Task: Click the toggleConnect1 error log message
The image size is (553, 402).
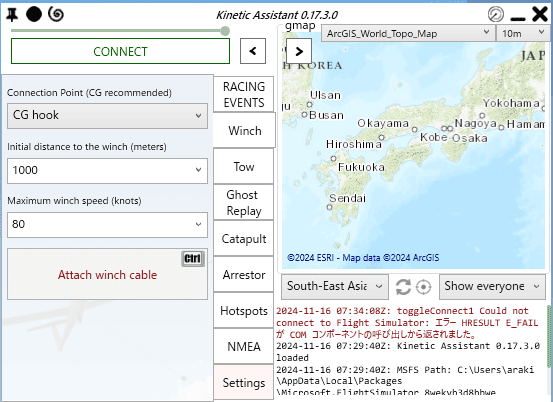Action: (407, 322)
